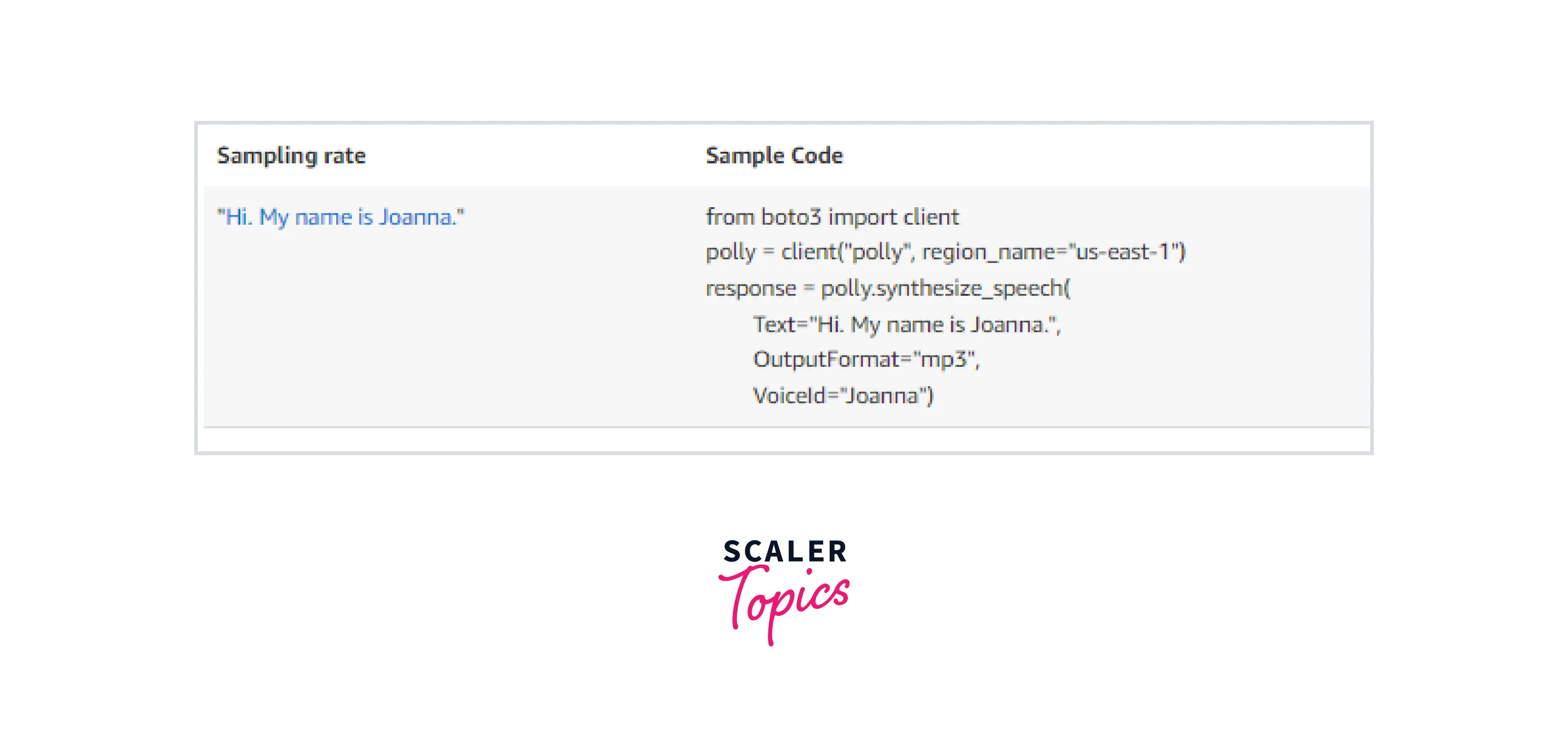This screenshot has height=735, width=1568.
Task: Click the response = polly.synthesize_speech( line
Action: [x=887, y=288]
